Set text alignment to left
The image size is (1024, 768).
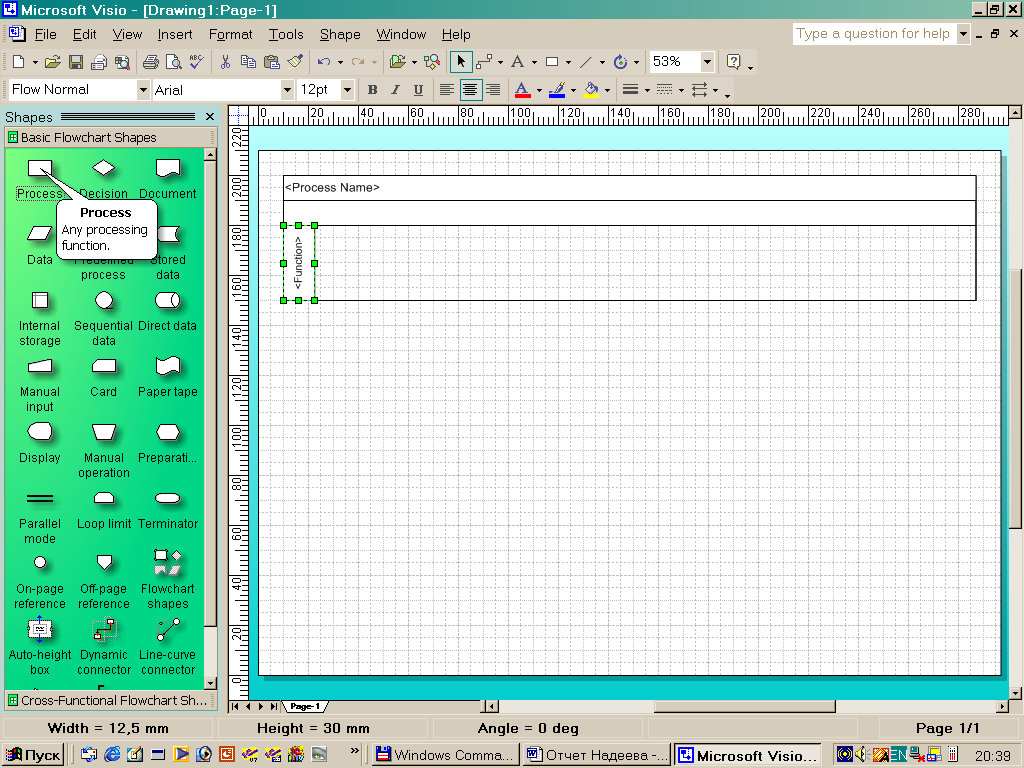[447, 89]
